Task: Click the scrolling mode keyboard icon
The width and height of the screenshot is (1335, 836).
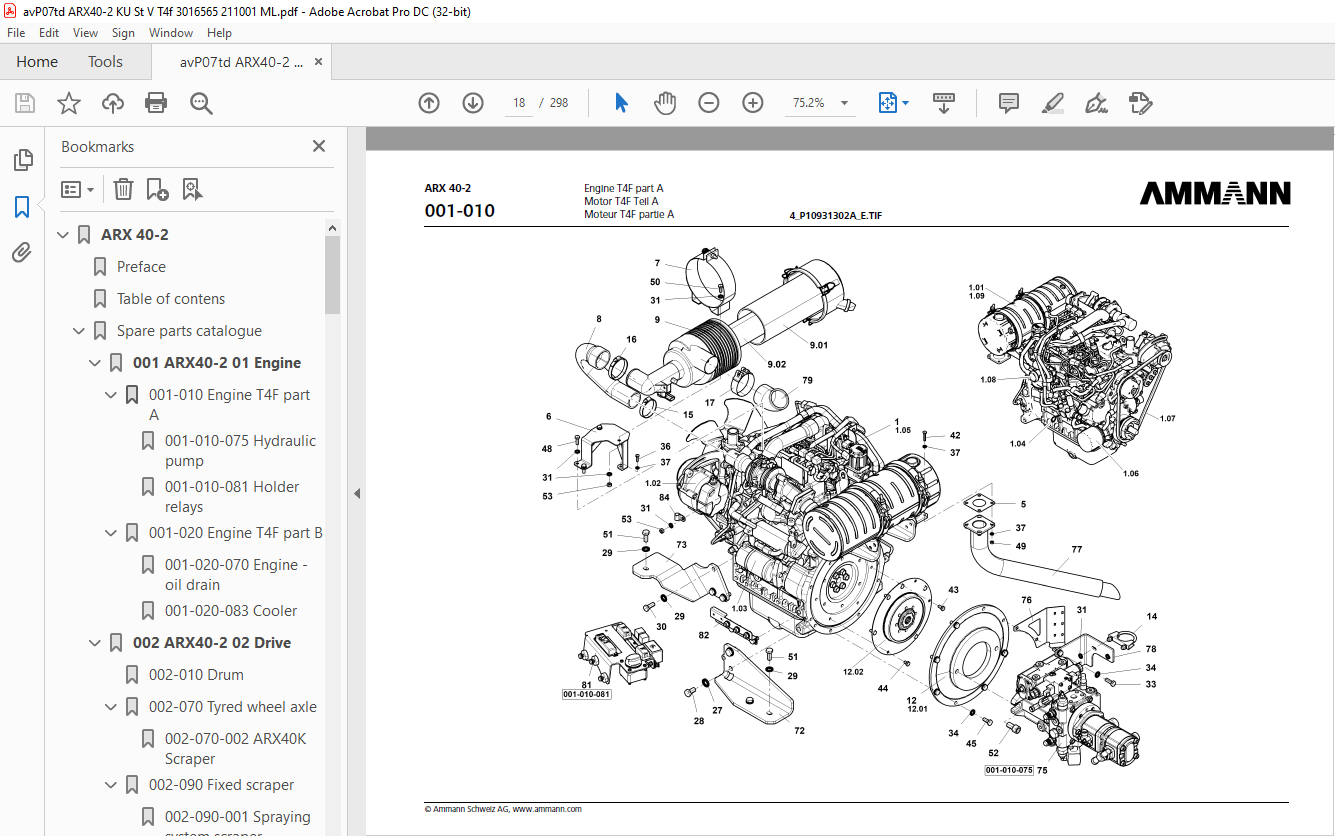Action: click(944, 103)
